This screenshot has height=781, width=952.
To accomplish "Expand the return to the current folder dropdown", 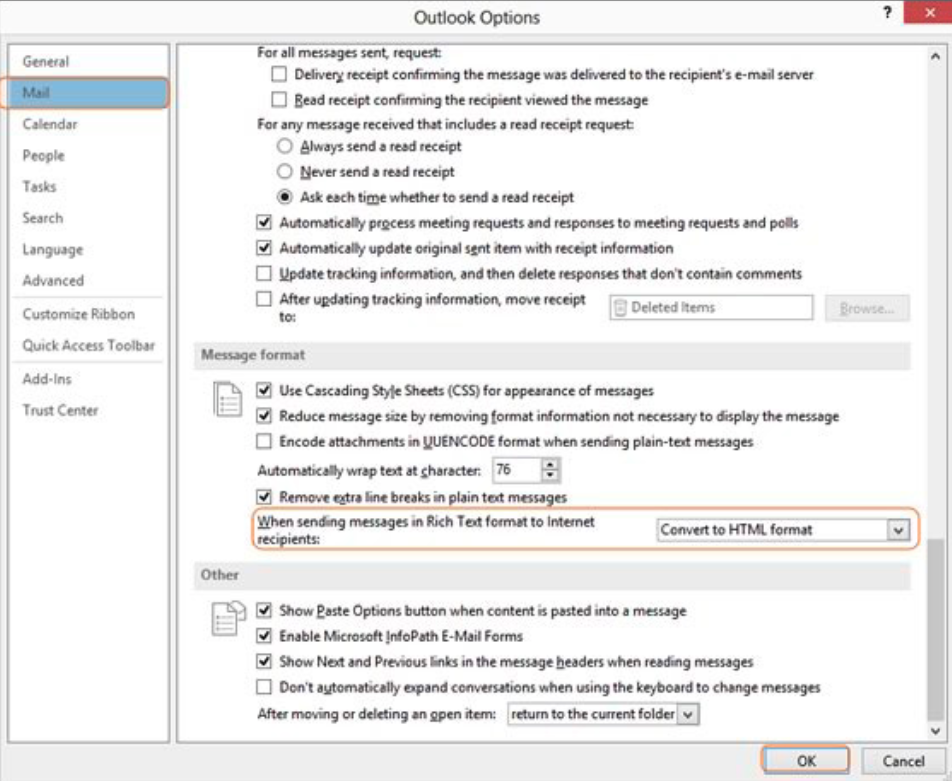I will coord(688,715).
